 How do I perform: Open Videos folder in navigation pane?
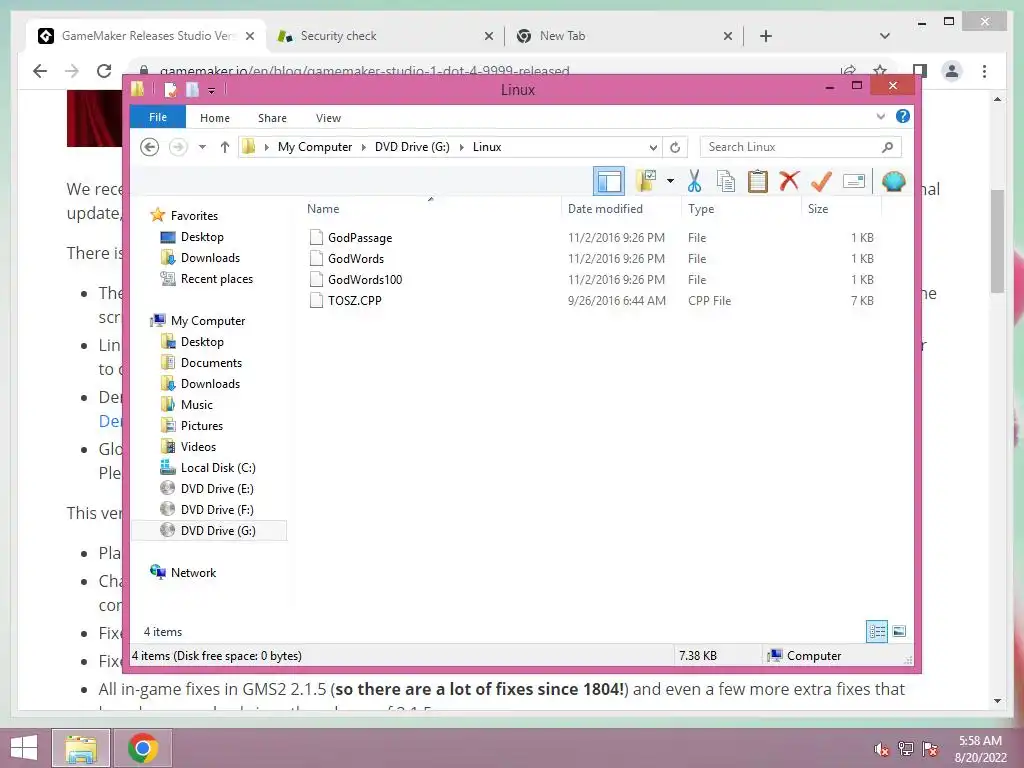click(x=198, y=447)
